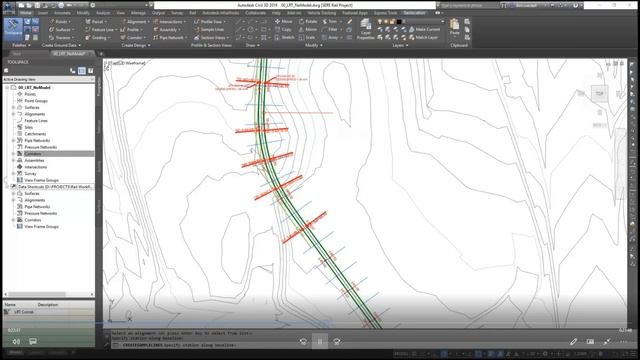Click the Section Views tool
This screenshot has width=640, height=360.
coord(211,38)
